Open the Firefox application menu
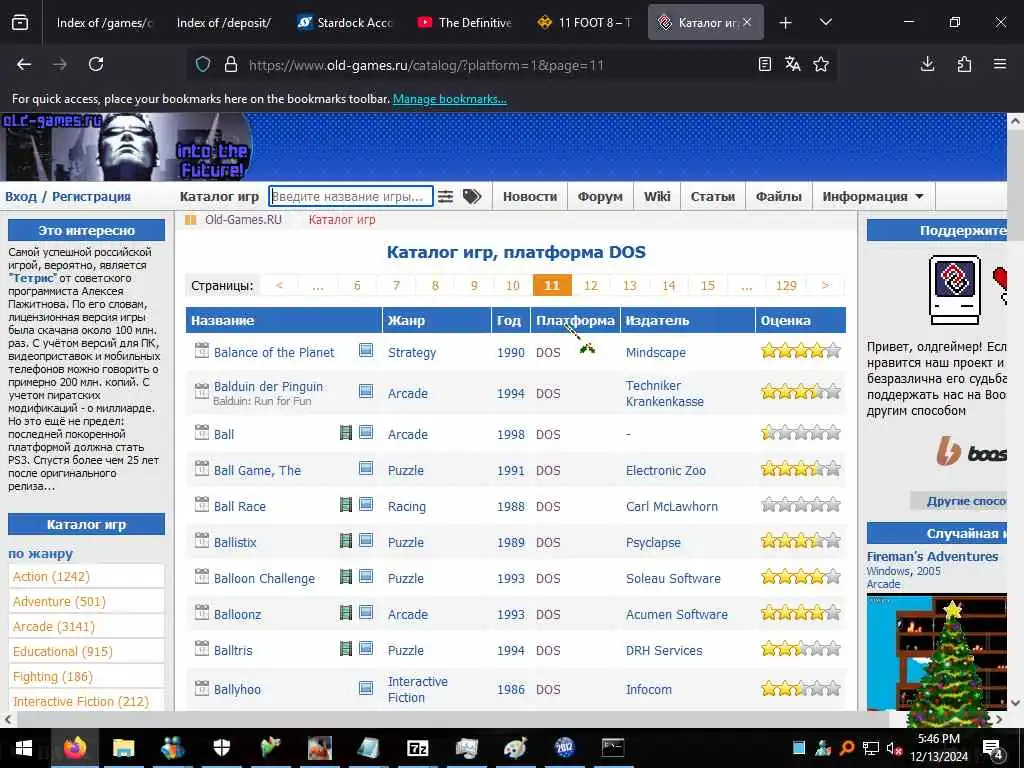This screenshot has height=768, width=1024. [x=1000, y=64]
